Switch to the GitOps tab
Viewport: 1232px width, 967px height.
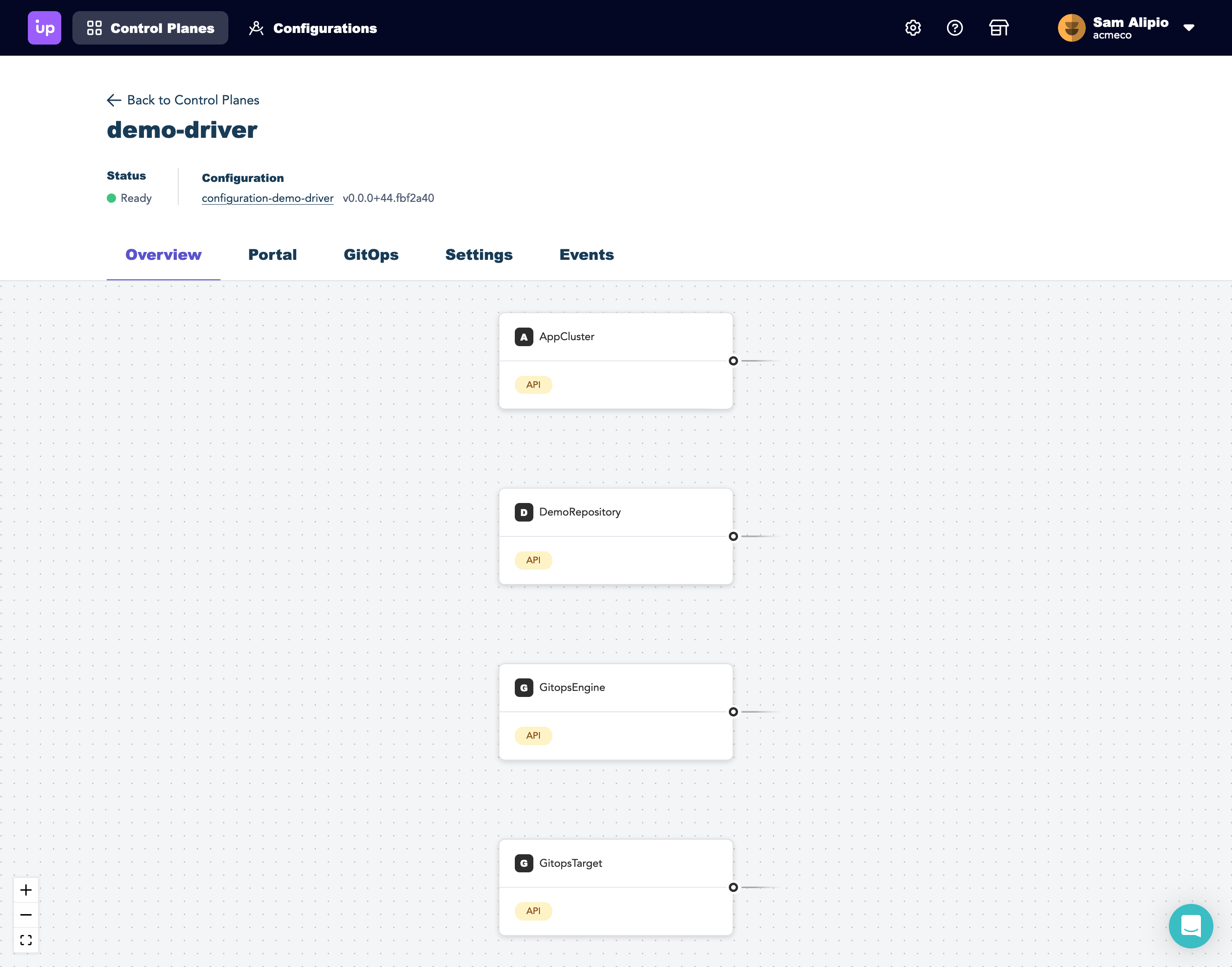(x=371, y=255)
